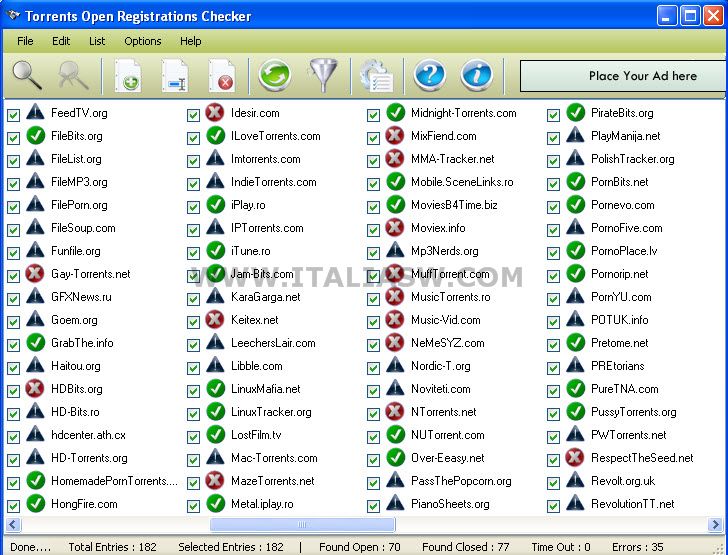The width and height of the screenshot is (728, 555).
Task: Select the Mac-Torrents.com entry
Action: (x=274, y=458)
